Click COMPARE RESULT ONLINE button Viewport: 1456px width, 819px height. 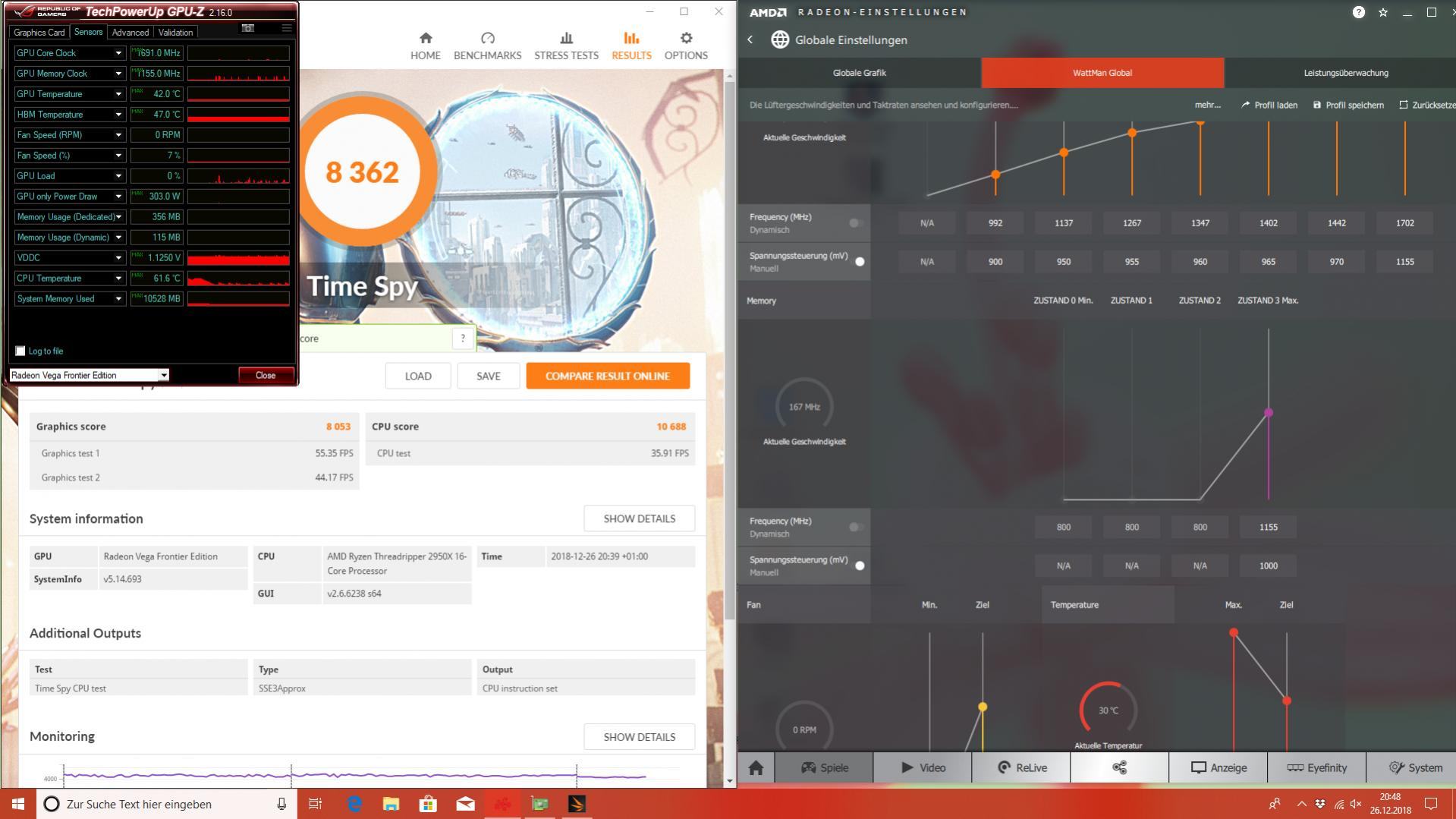click(608, 376)
